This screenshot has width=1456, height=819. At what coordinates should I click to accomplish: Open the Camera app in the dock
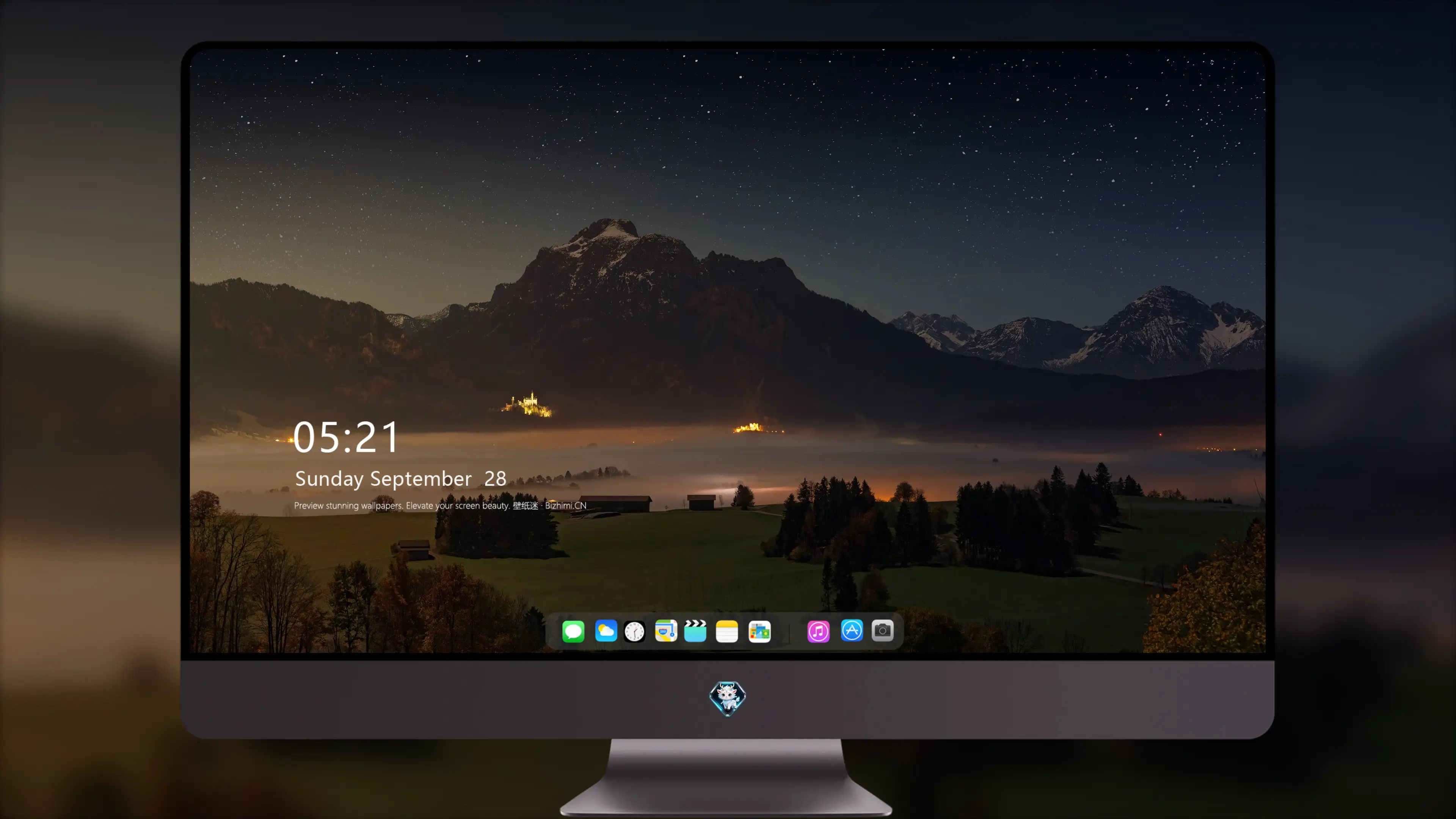coord(882,631)
